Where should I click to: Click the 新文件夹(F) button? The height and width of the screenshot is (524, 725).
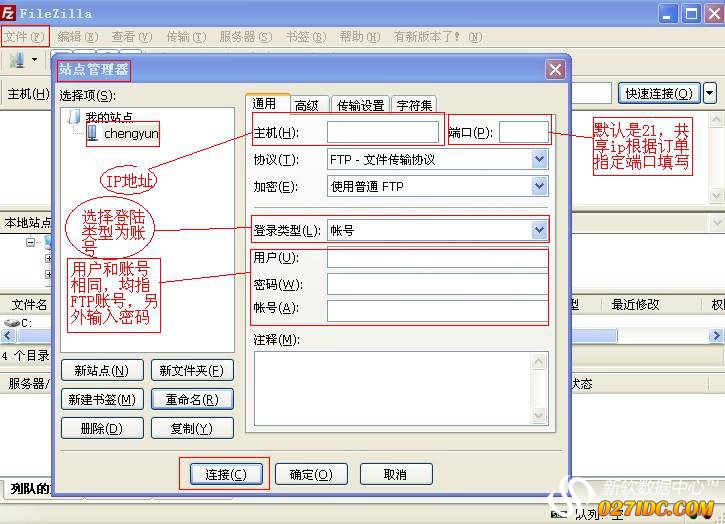(192, 370)
